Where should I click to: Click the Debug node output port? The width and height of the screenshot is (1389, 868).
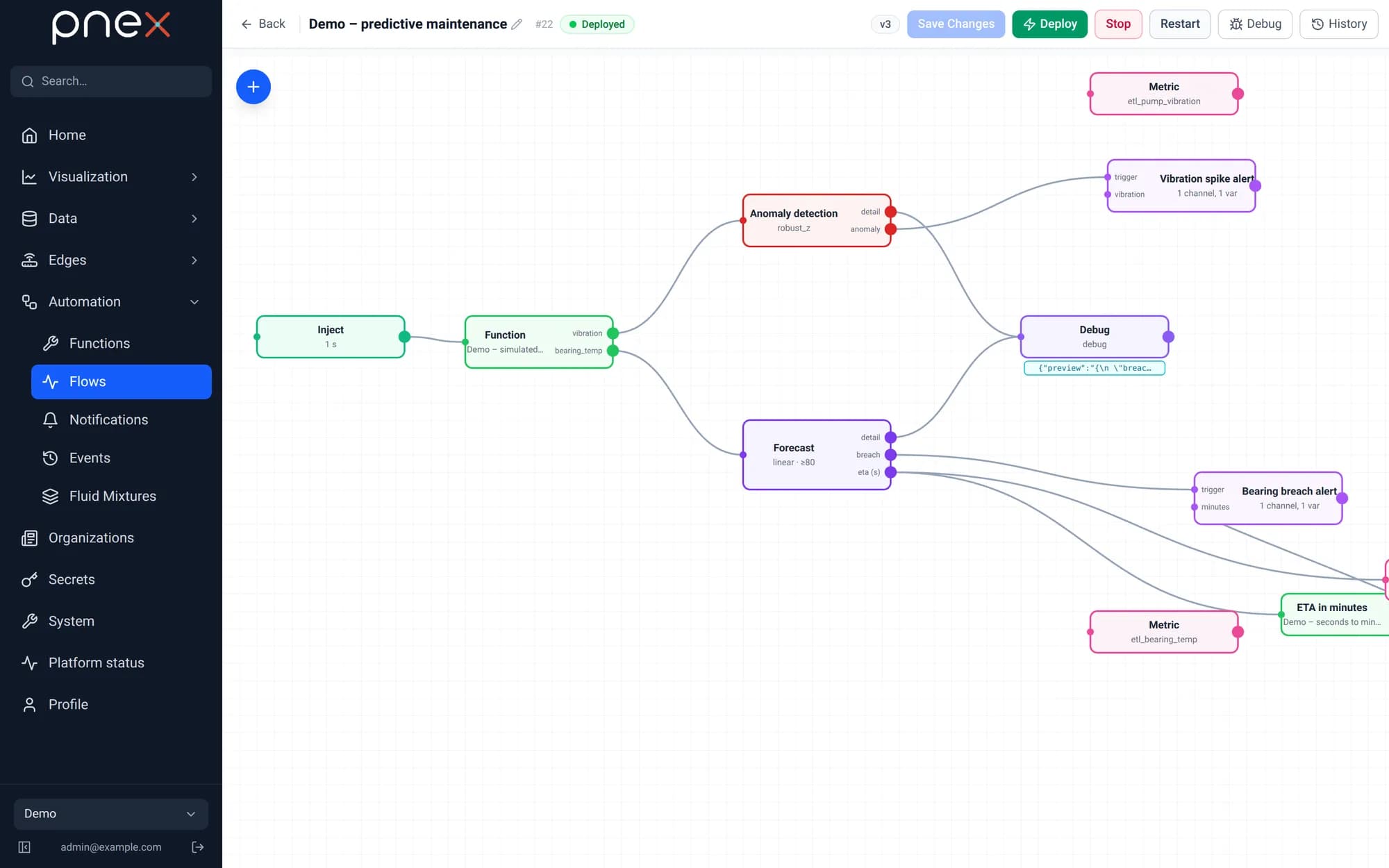coord(1168,337)
